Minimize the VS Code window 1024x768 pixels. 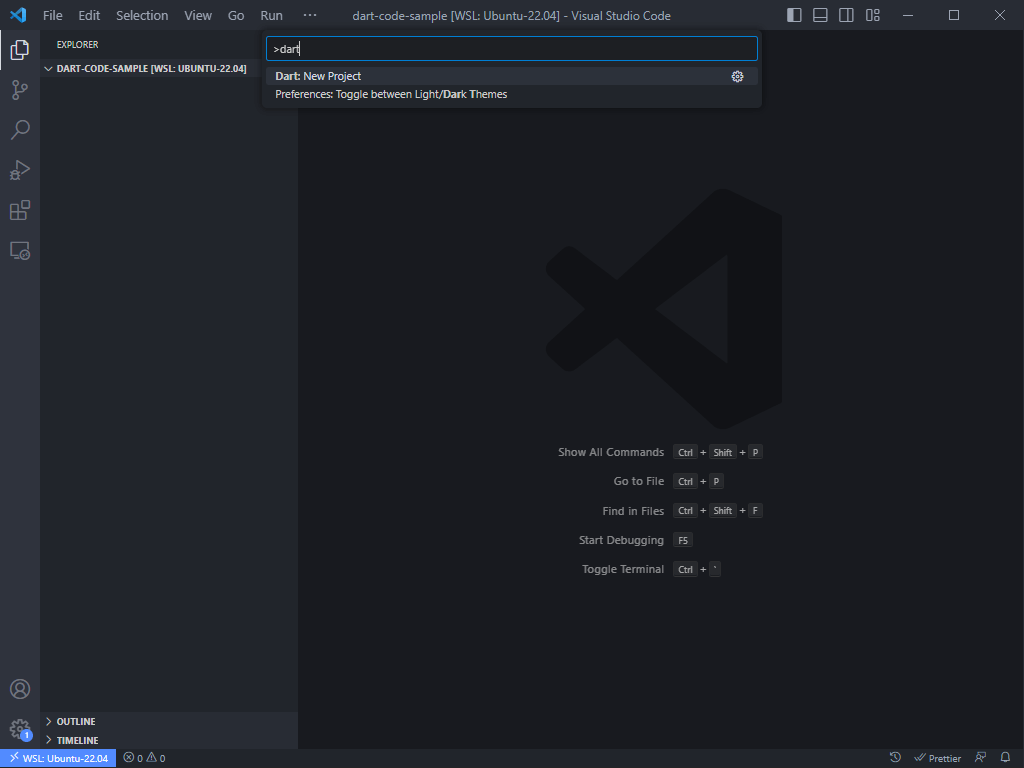(x=908, y=15)
